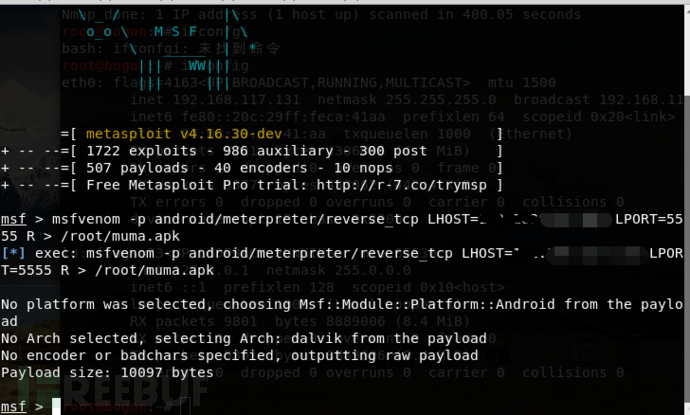Image resolution: width=690 pixels, height=415 pixels.
Task: Click the '986 auxiliary' count text
Action: click(278, 151)
